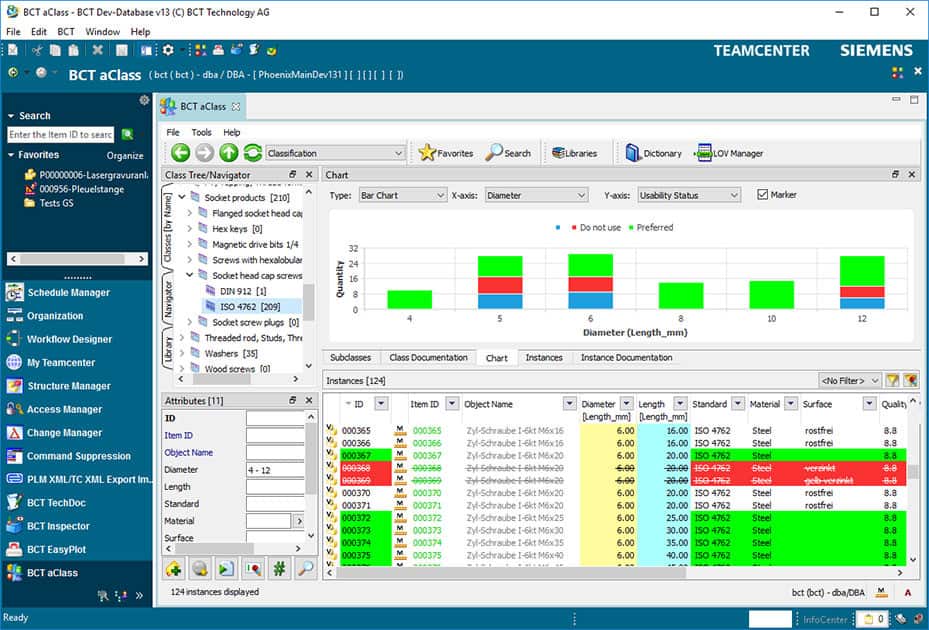This screenshot has width=929, height=630.
Task: Close the BCT aClass tab
Action: pyautogui.click(x=236, y=107)
